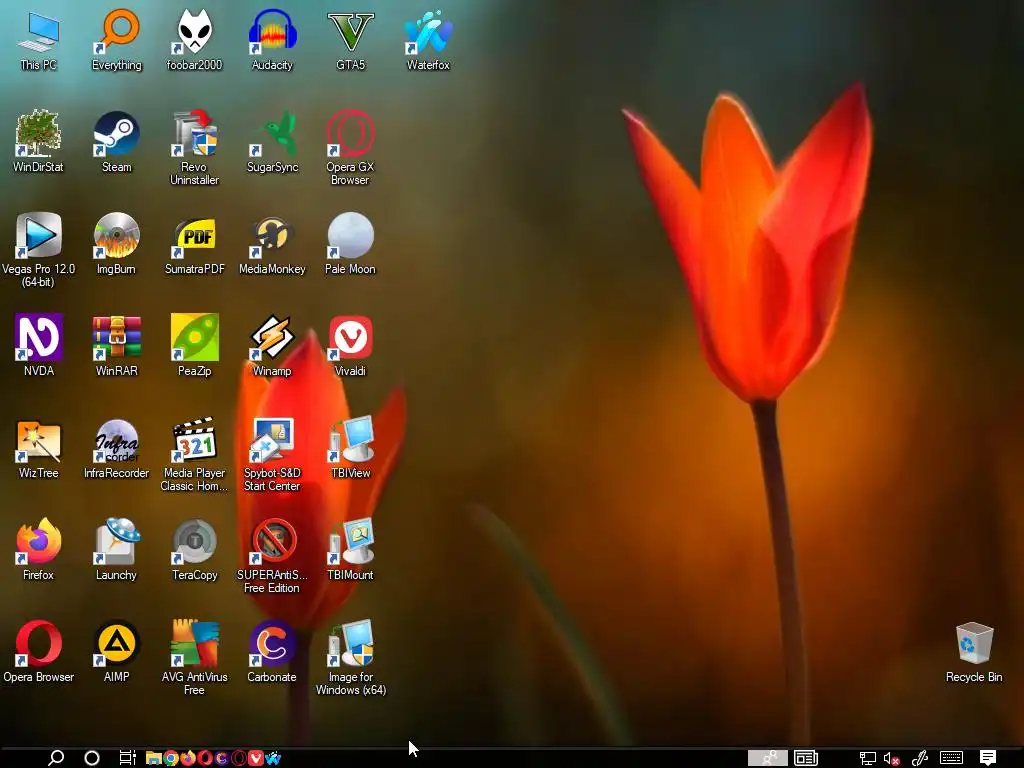The width and height of the screenshot is (1024, 768).
Task: Select the WinRAR desktop icon
Action: click(x=117, y=346)
